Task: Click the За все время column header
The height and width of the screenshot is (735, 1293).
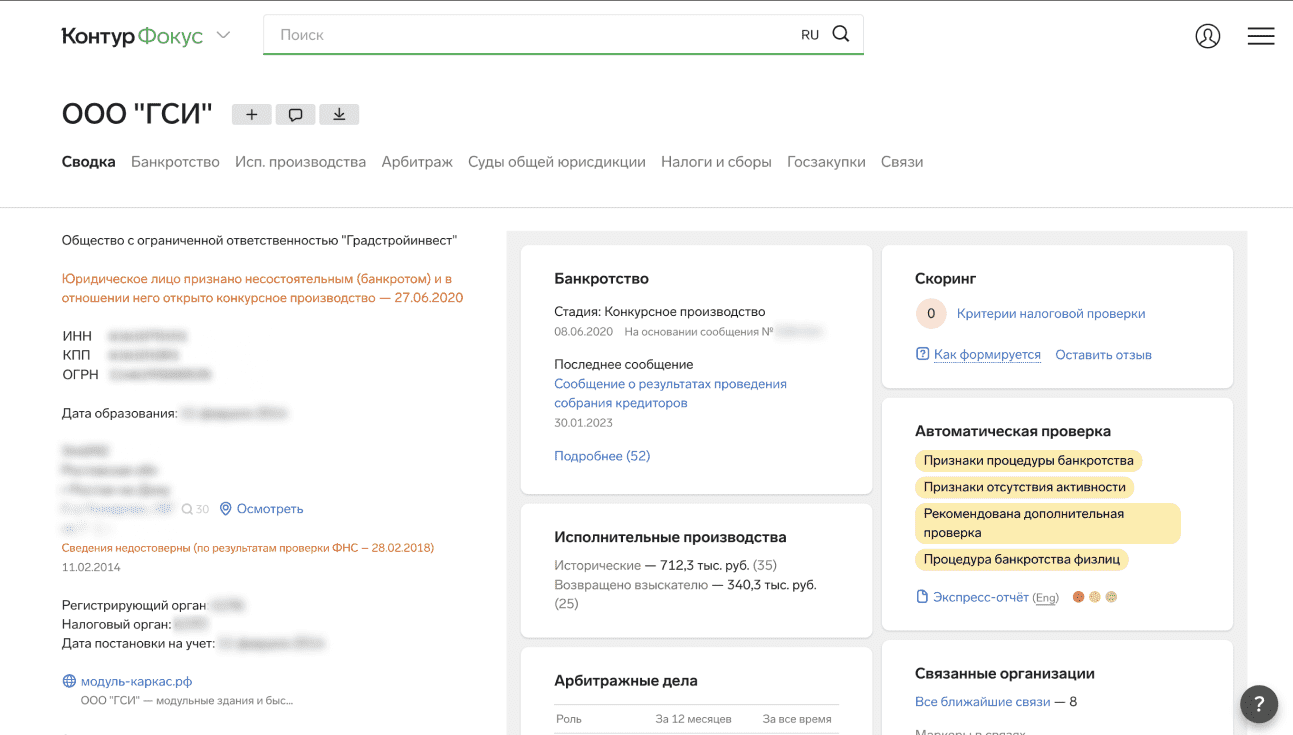Action: pyautogui.click(x=796, y=719)
